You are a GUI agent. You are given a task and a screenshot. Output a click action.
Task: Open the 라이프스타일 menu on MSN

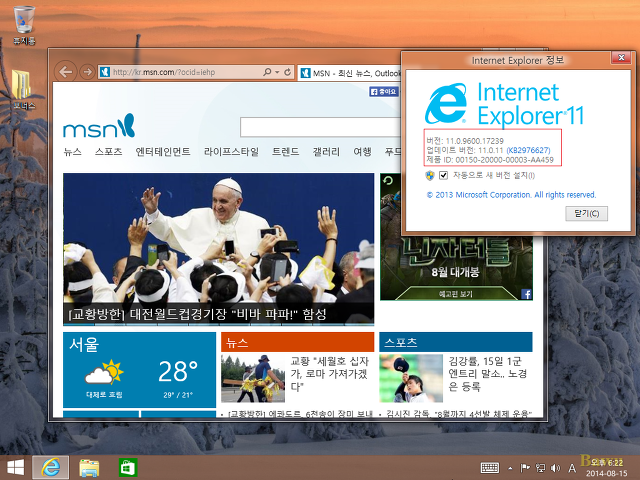tap(231, 152)
